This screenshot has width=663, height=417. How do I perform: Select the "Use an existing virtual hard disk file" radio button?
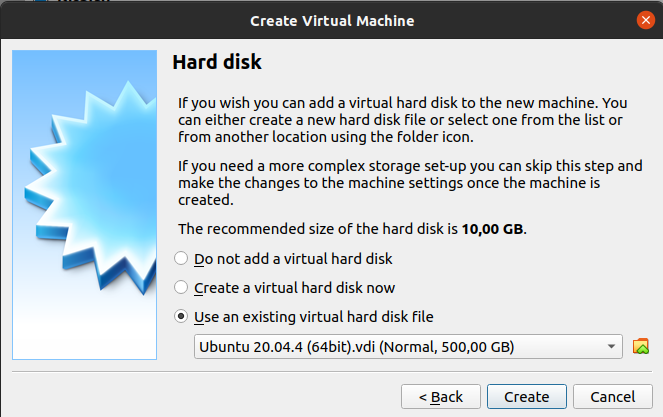pos(181,316)
